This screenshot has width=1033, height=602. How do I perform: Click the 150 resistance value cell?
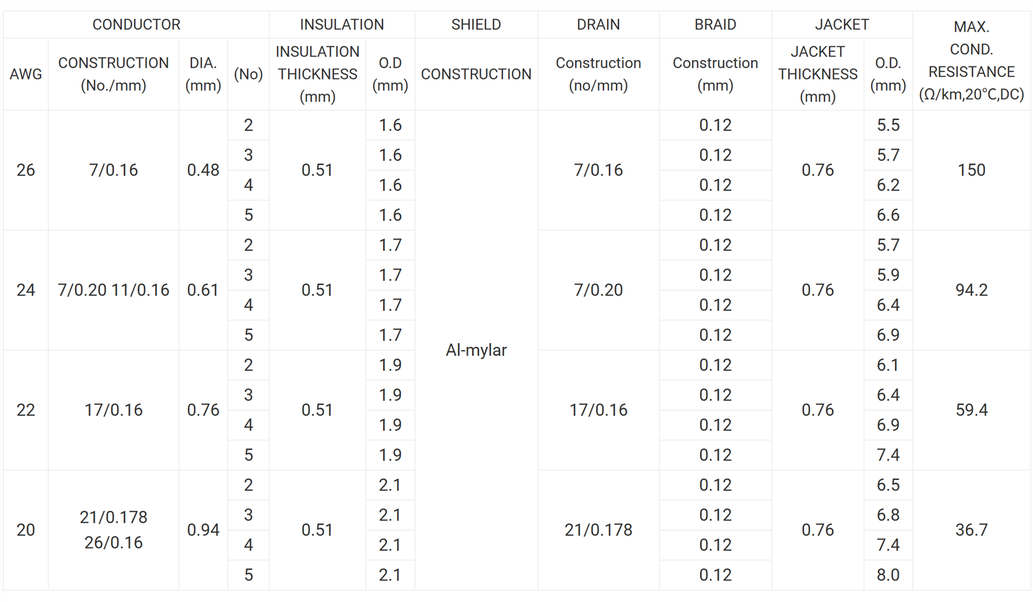[x=971, y=170]
